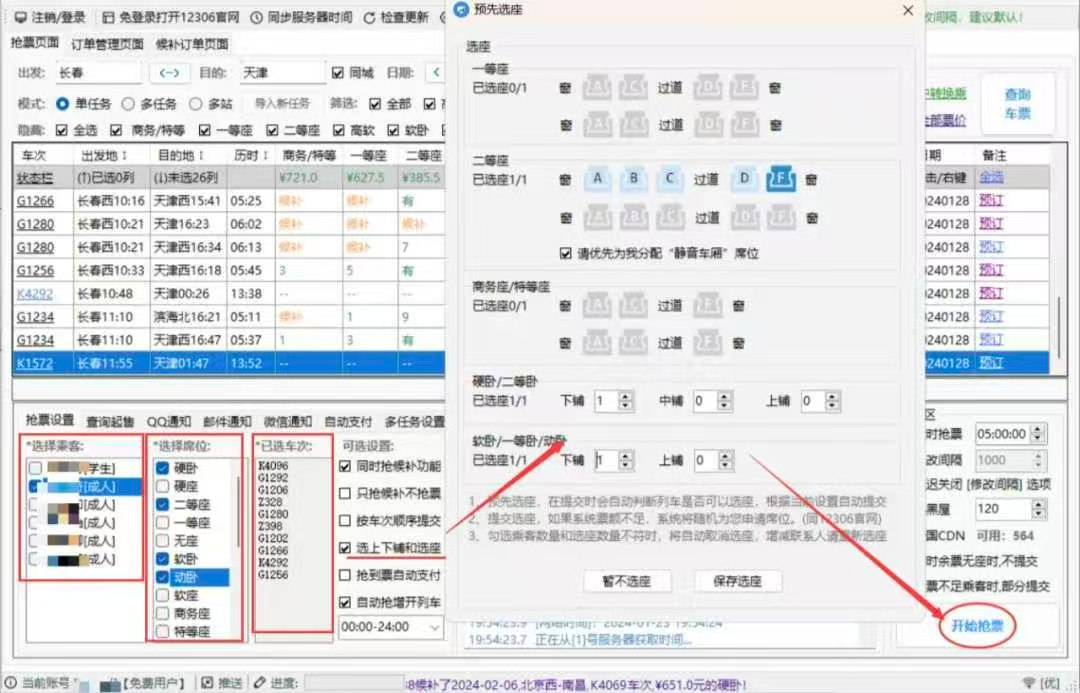Click the 保存选座 button
The image size is (1080, 693).
click(738, 581)
